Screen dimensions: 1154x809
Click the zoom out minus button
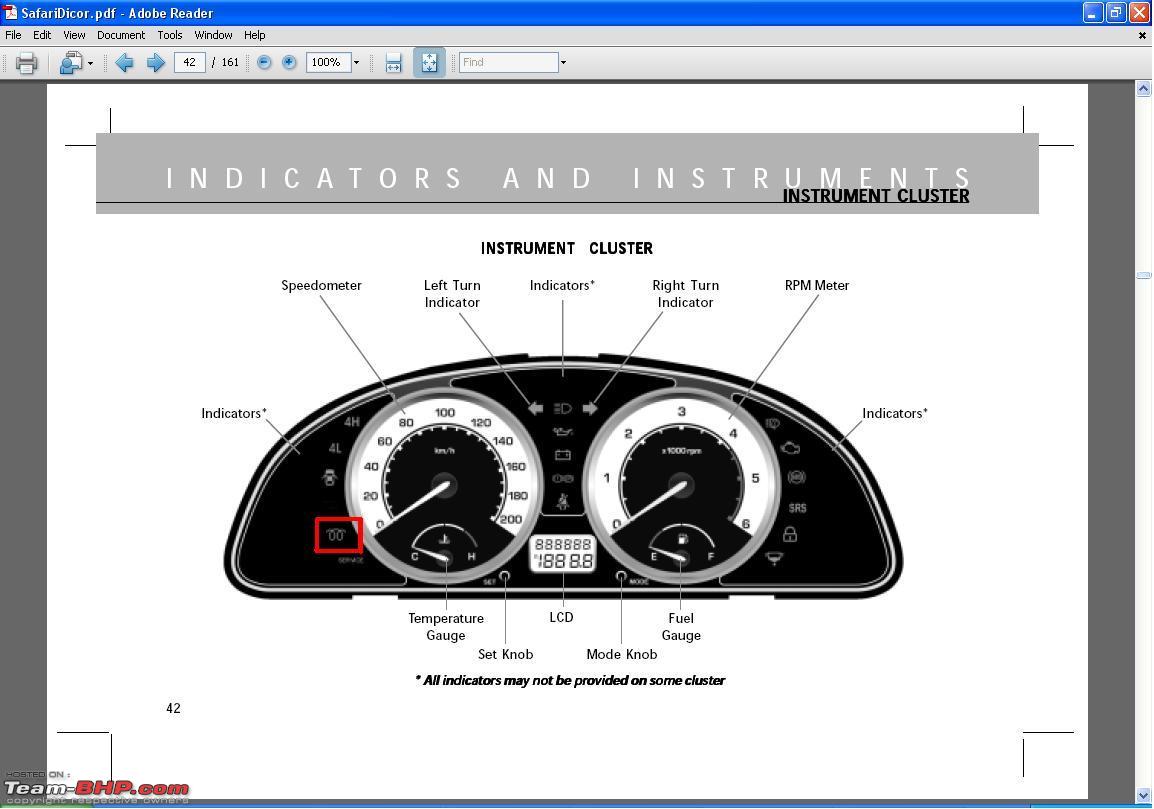[264, 63]
